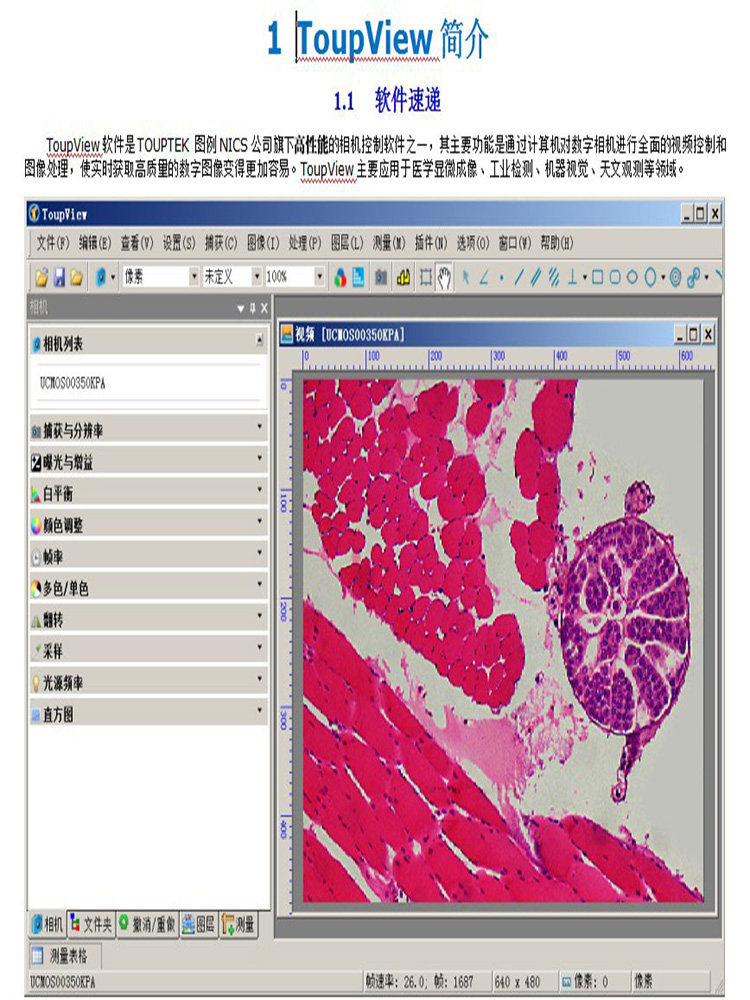The width and height of the screenshot is (750, 1000).
Task: Select the small ellipse measurement tool
Action: click(x=632, y=277)
